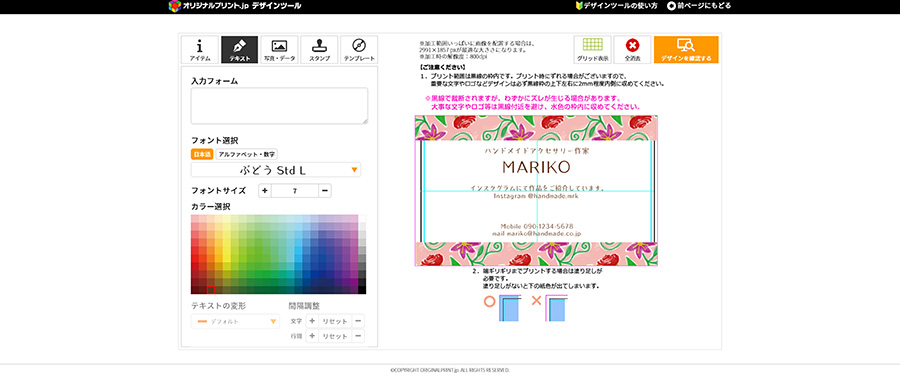The height and width of the screenshot is (384, 900).
Task: Pick the selected dark red swatch outlined in red
Action: [x=211, y=290]
